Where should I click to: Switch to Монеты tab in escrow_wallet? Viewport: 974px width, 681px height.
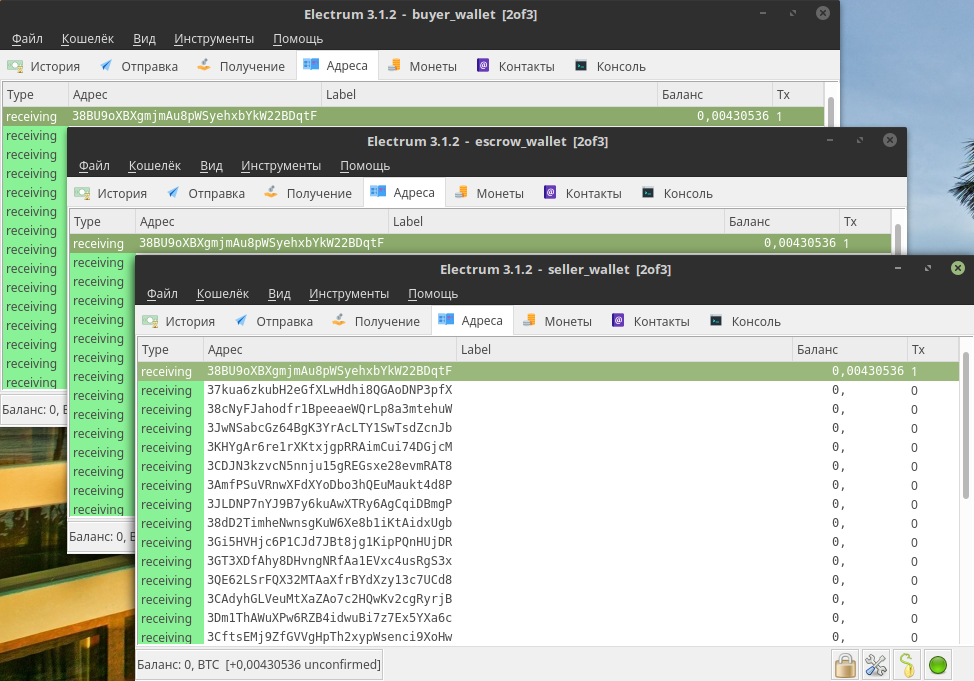[x=489, y=193]
